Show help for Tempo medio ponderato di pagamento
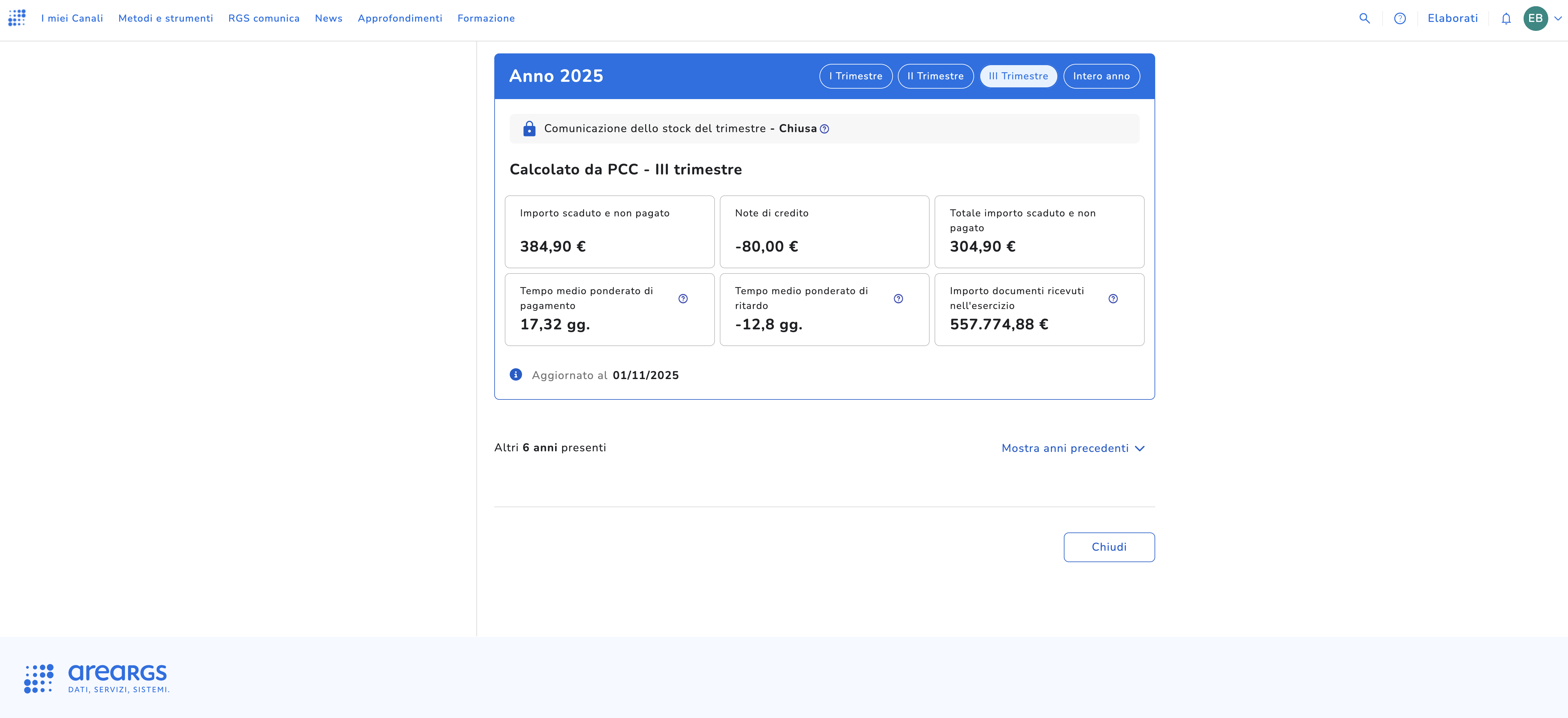 pos(683,298)
